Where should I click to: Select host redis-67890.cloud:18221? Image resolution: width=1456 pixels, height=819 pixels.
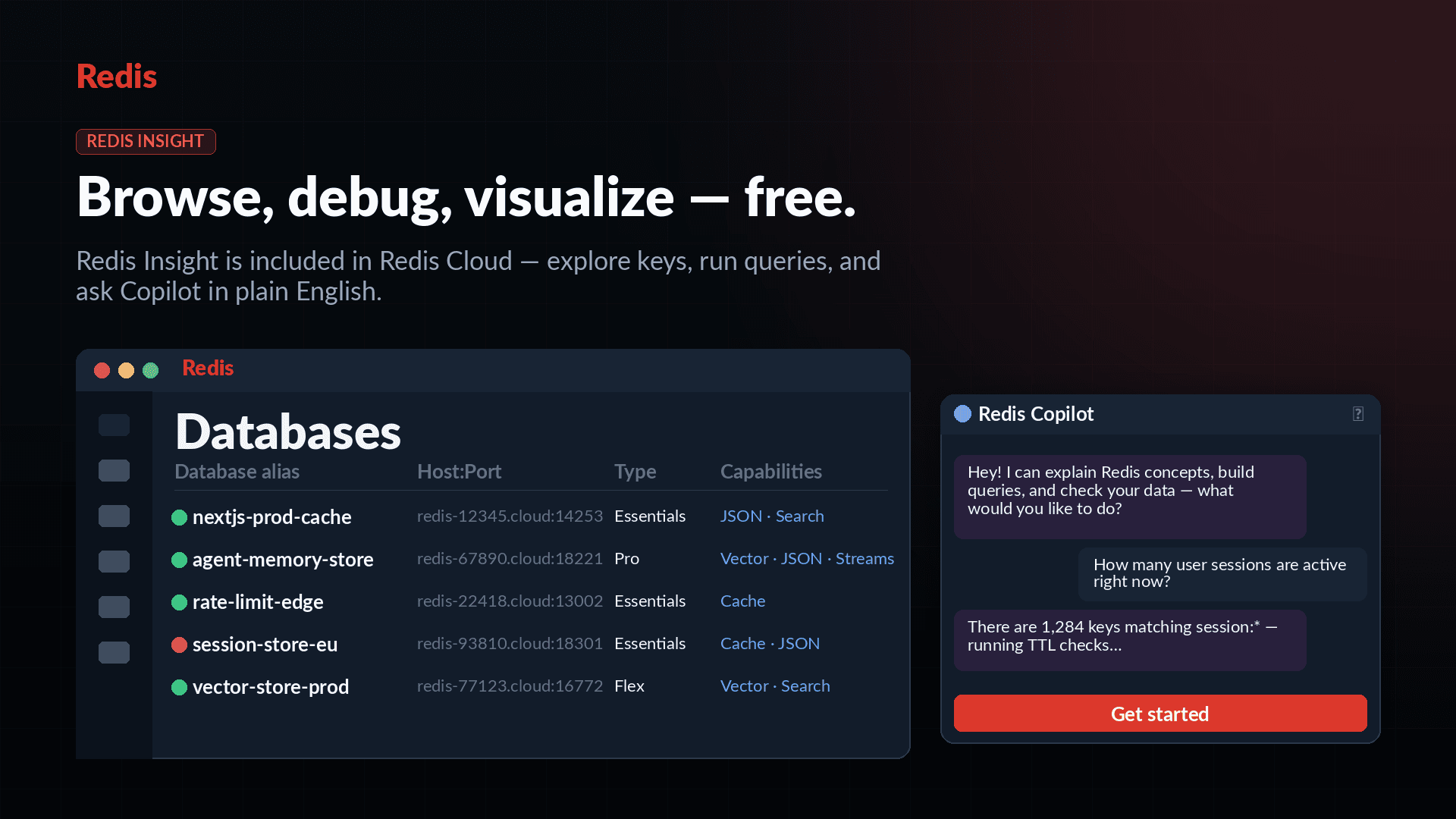pyautogui.click(x=510, y=559)
